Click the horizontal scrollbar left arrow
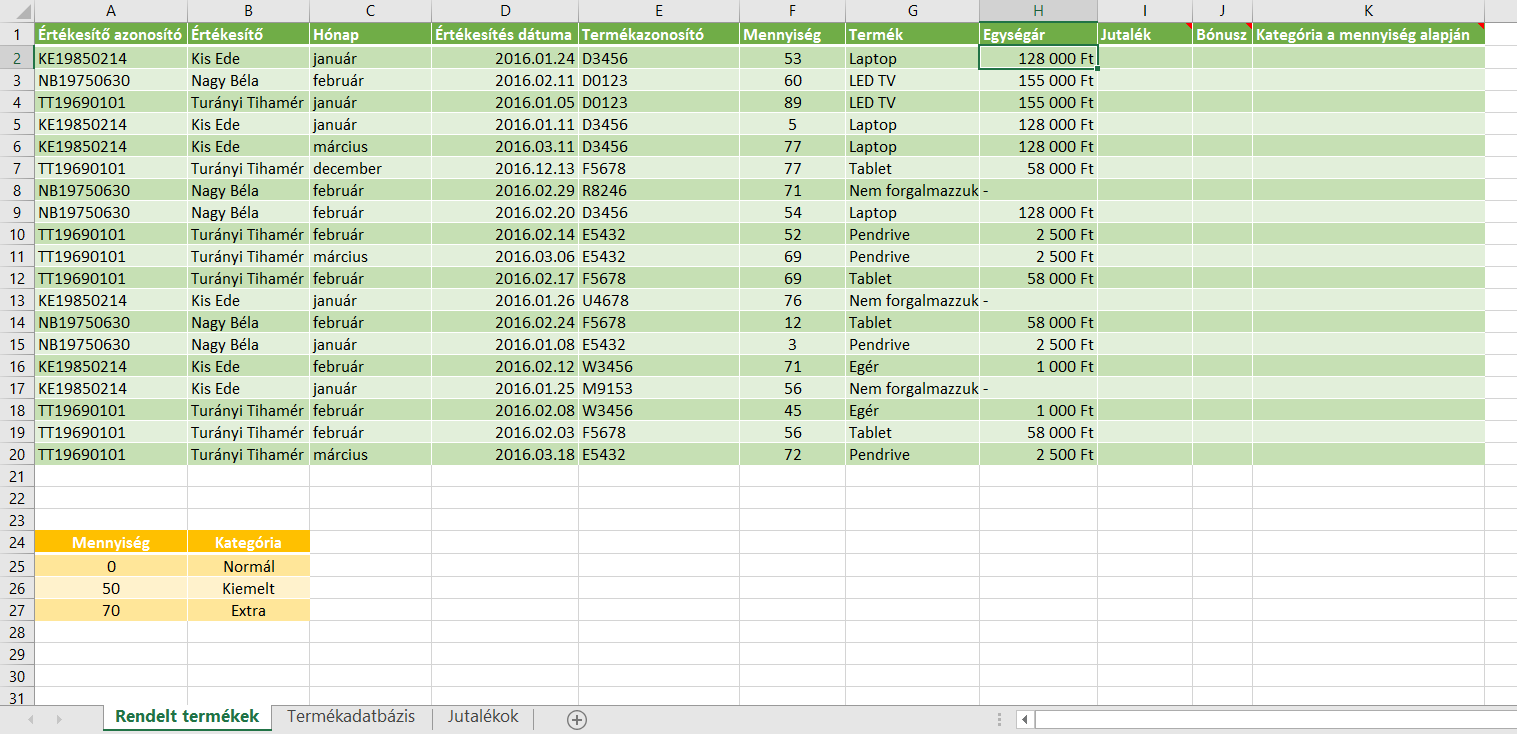This screenshot has height=734, width=1517. pos(1025,719)
